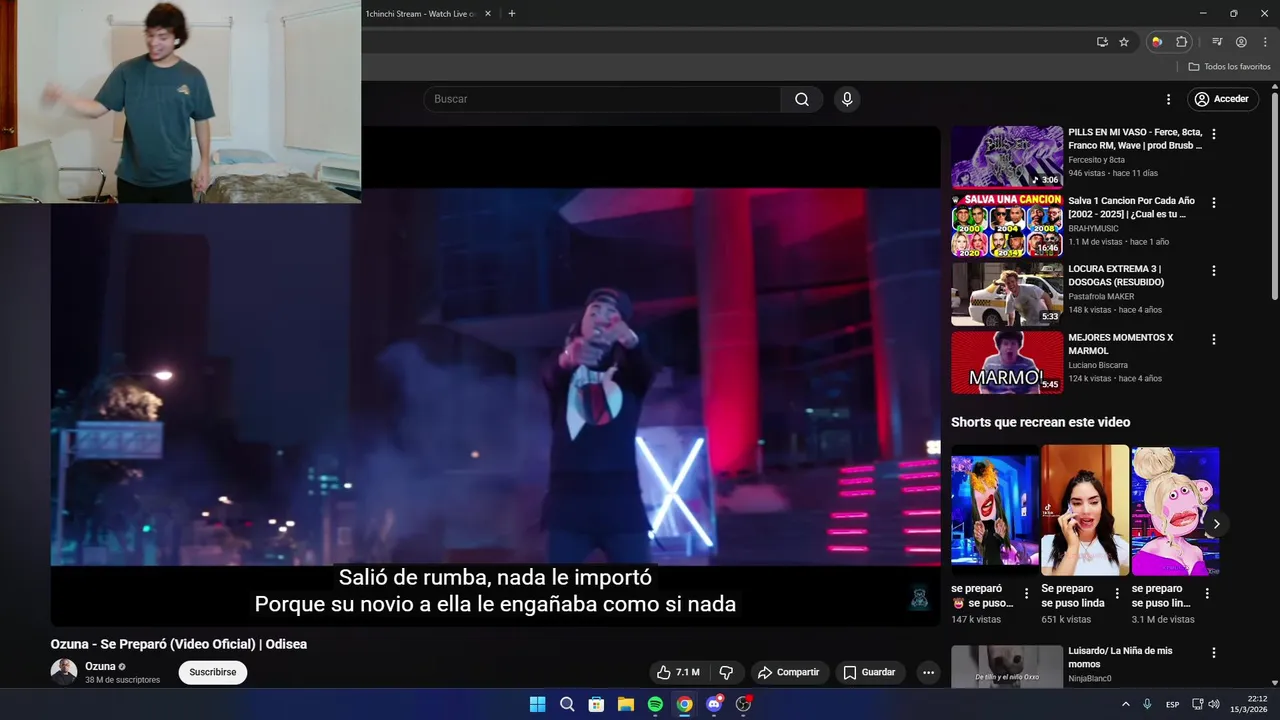
Task: Click microphone indicator in system tray
Action: coord(1147,704)
